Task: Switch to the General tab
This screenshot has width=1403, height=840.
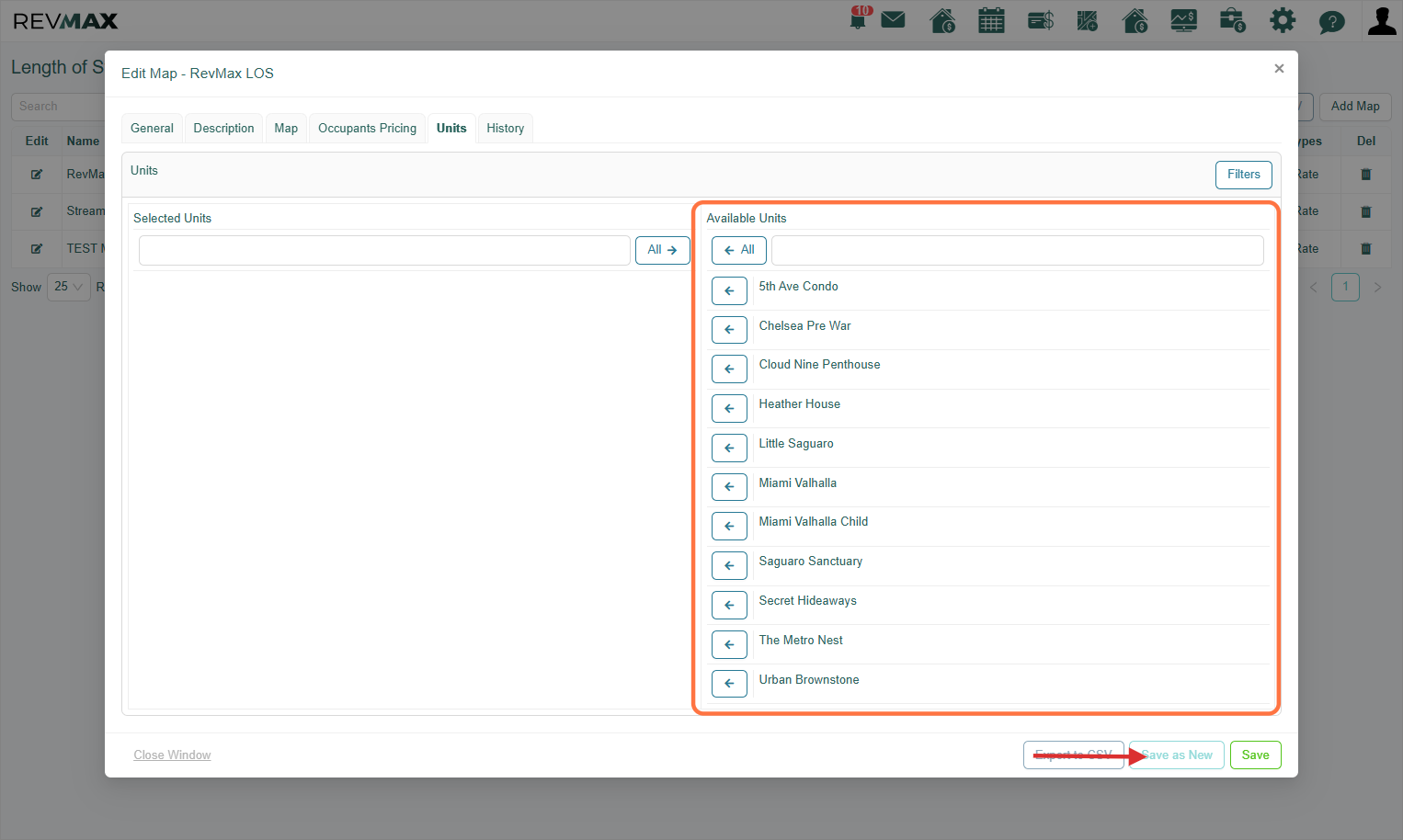Action: [152, 128]
